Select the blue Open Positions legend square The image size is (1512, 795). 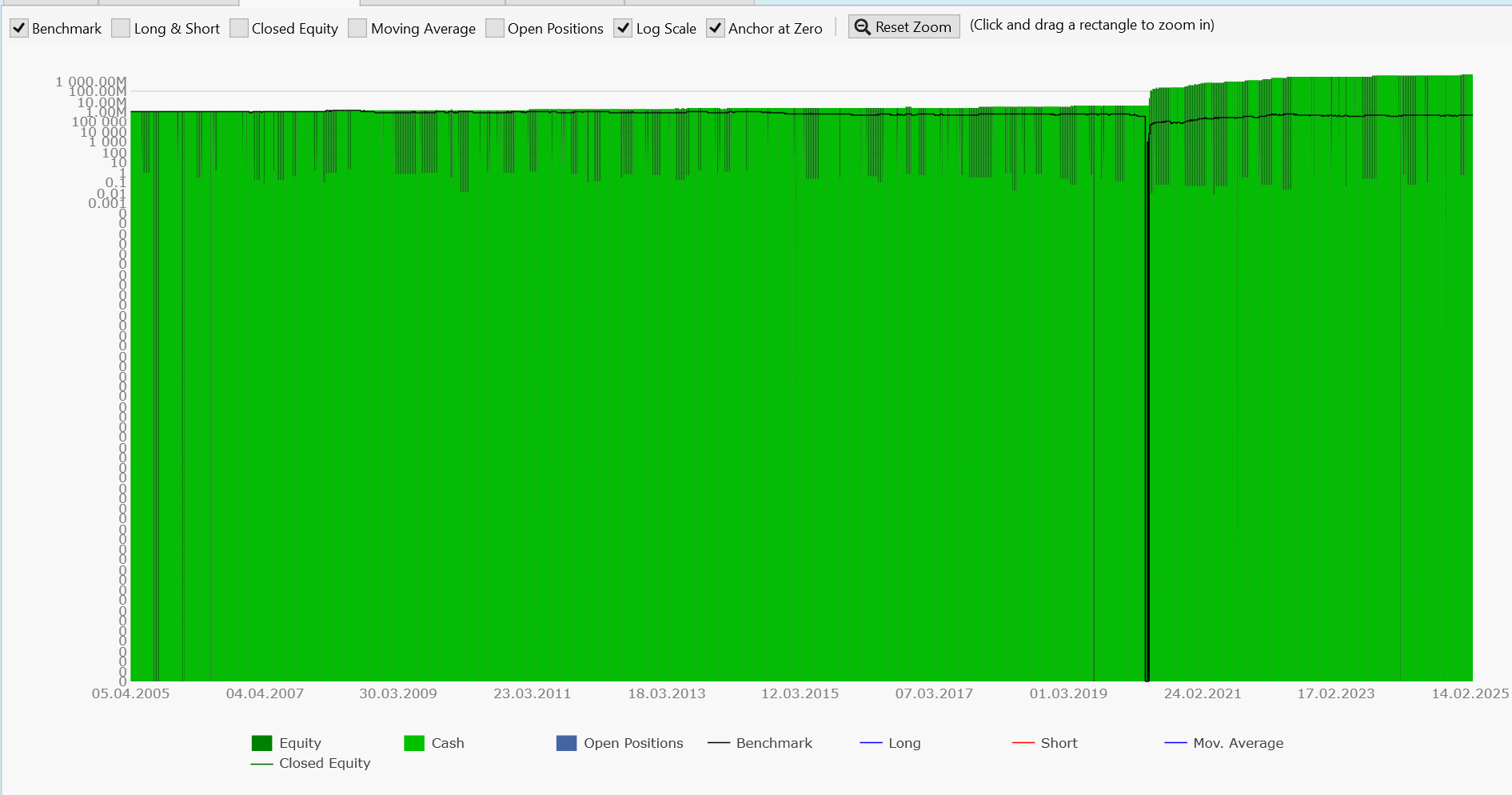[566, 743]
